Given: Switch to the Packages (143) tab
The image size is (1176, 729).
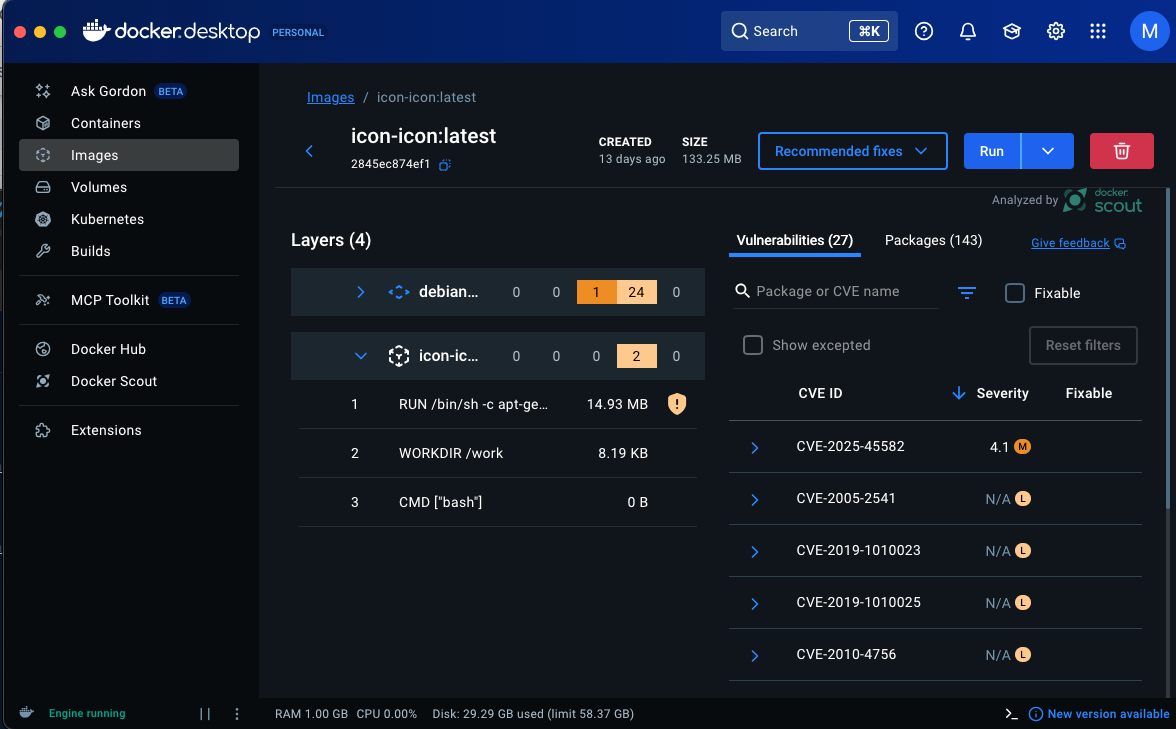Looking at the screenshot, I should click(933, 241).
